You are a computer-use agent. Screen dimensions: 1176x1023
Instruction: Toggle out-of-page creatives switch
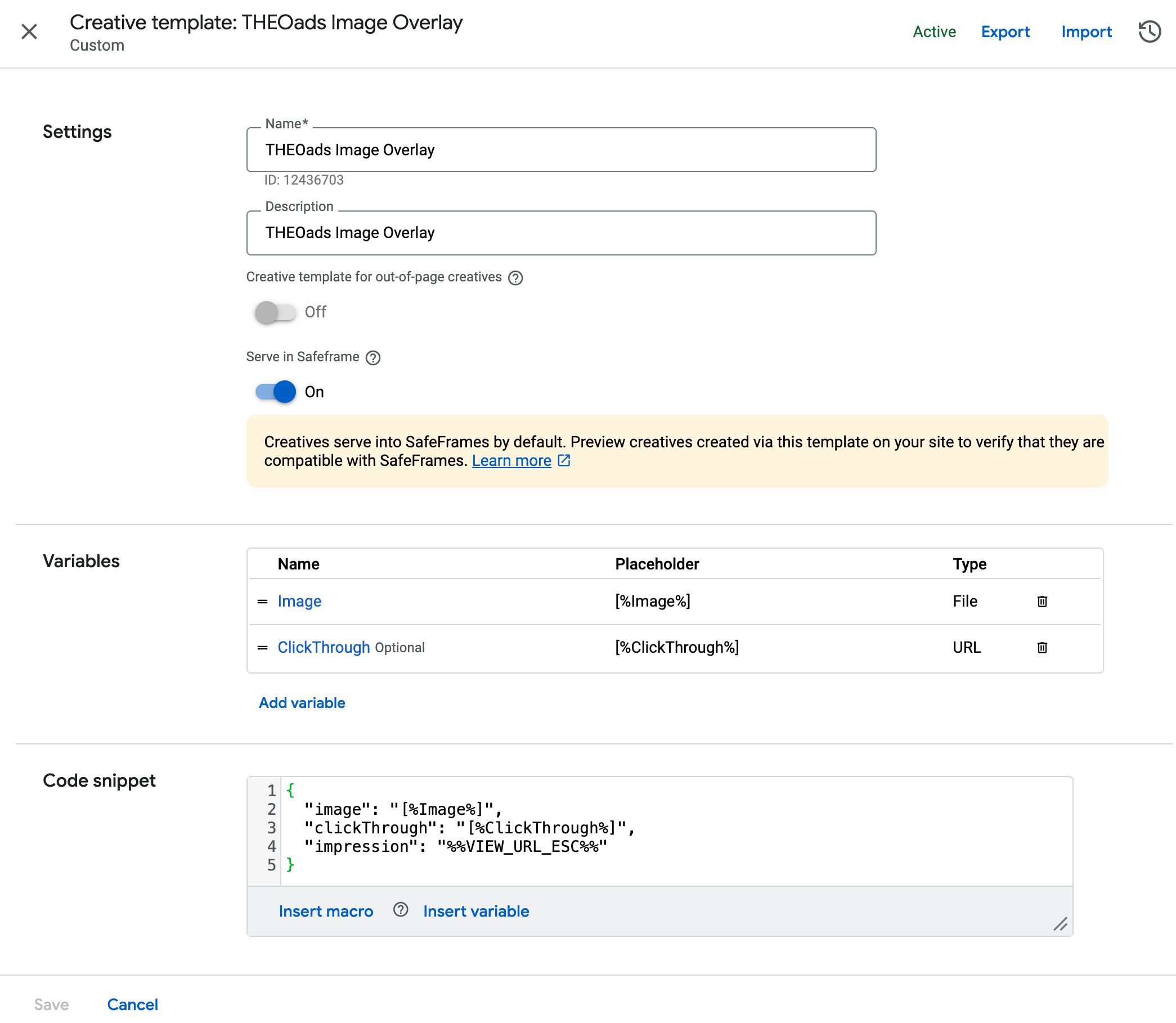tap(275, 312)
